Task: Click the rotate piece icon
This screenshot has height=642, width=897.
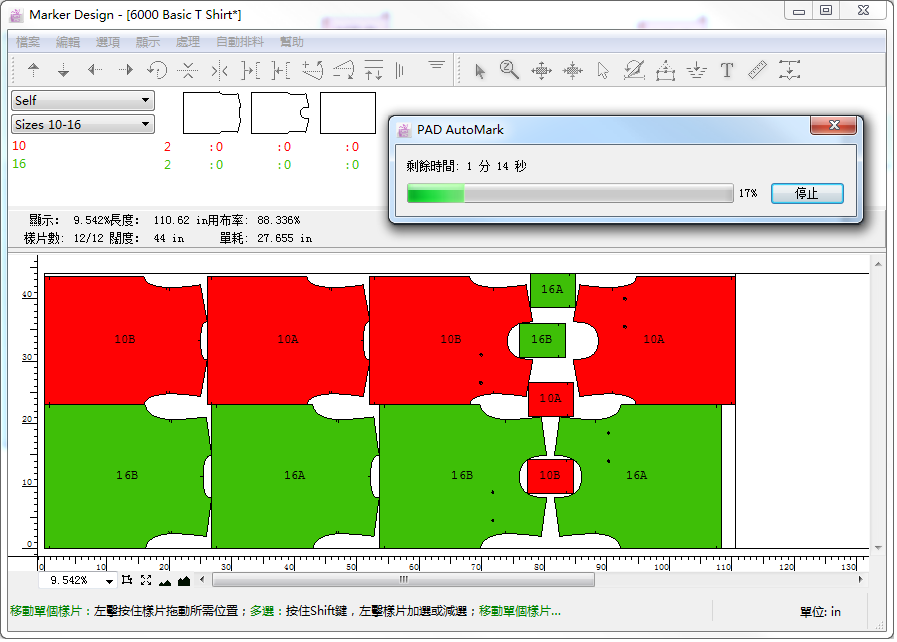Action: [x=157, y=70]
